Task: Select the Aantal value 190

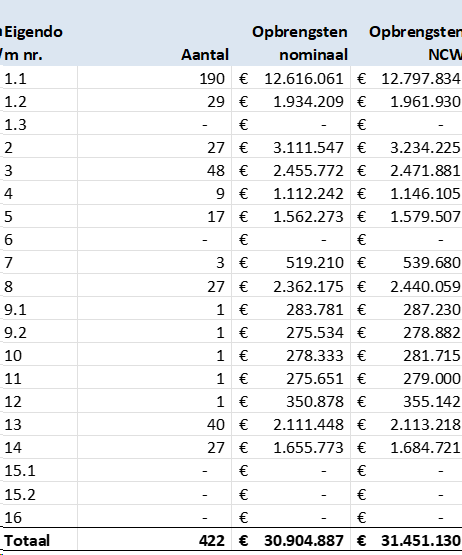Action: click(212, 79)
